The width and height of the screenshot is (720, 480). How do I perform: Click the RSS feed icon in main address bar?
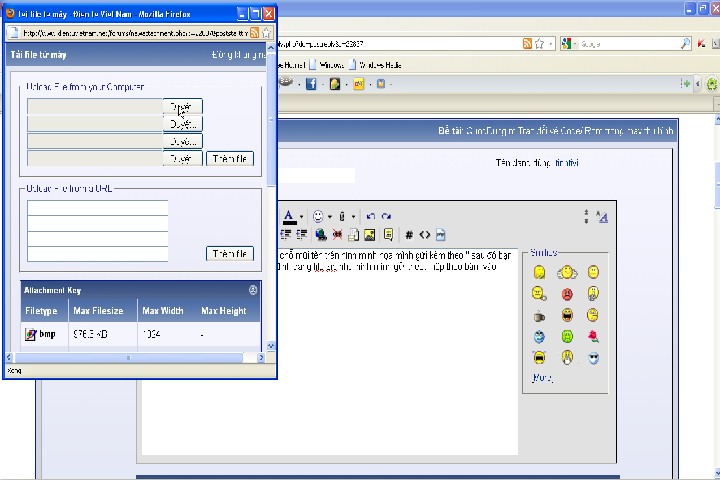coord(527,44)
